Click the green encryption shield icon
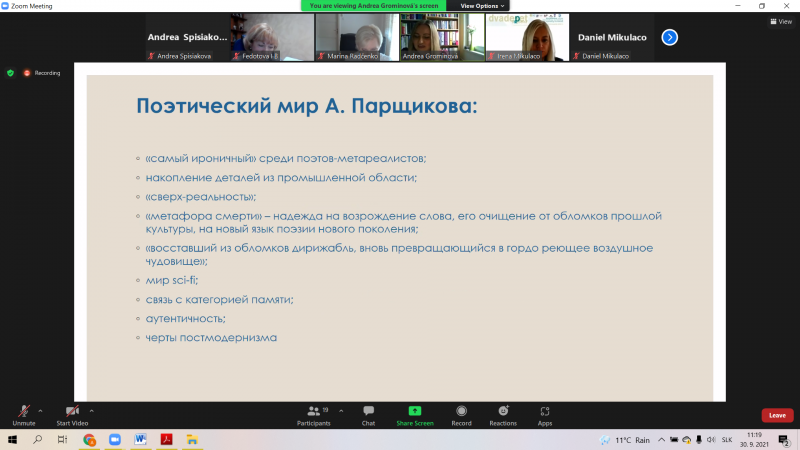 11,73
